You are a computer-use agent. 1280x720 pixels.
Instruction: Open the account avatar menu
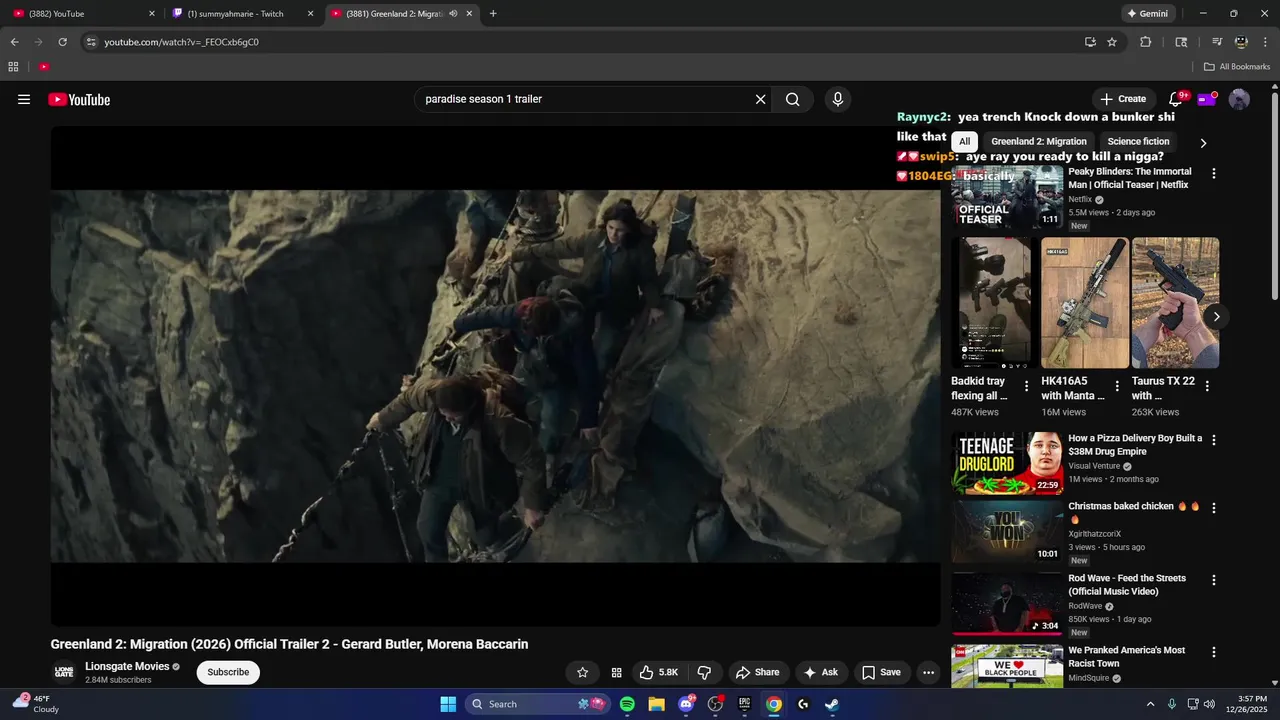click(1239, 99)
